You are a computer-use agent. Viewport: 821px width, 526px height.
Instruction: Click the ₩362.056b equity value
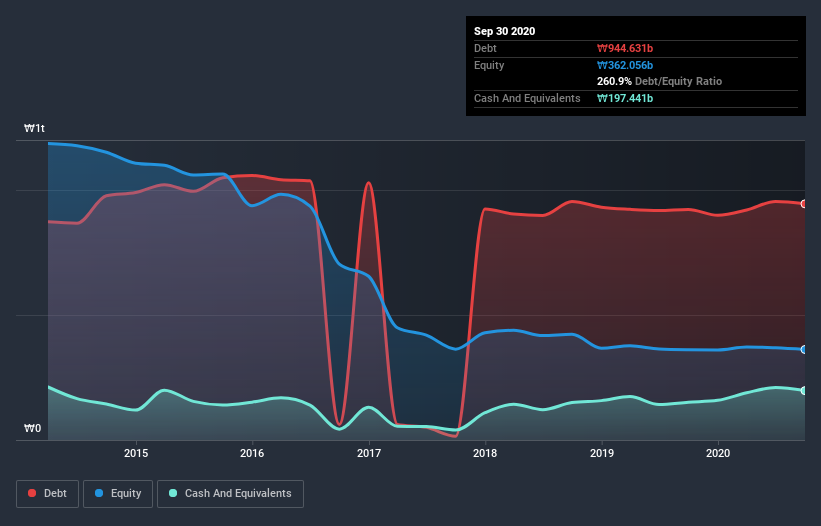click(625, 65)
